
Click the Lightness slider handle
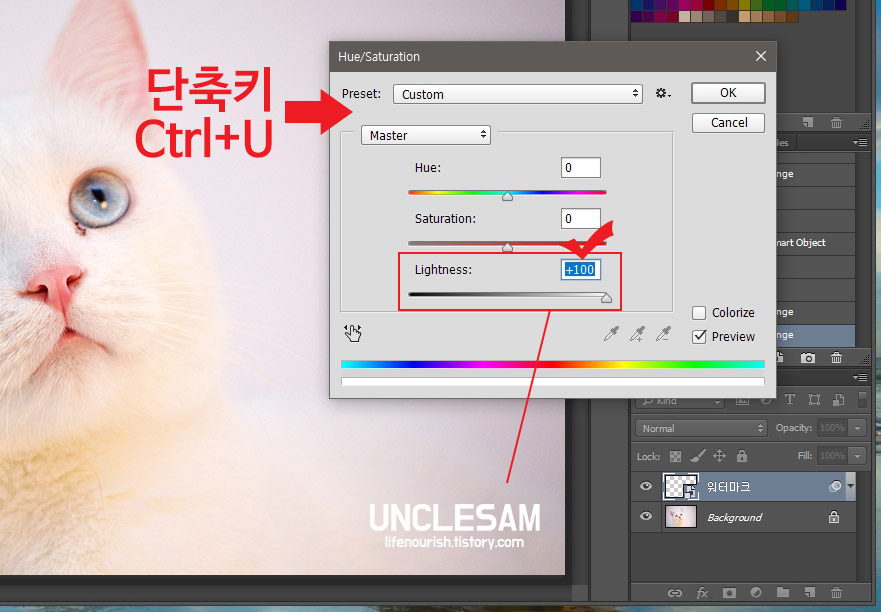click(606, 298)
